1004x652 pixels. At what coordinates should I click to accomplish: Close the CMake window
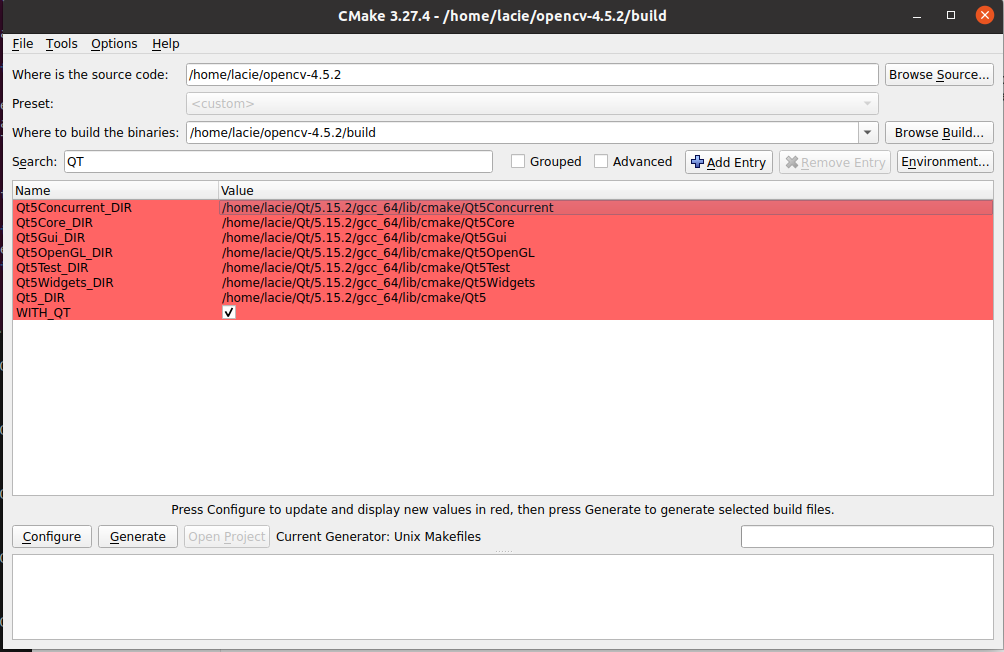985,15
